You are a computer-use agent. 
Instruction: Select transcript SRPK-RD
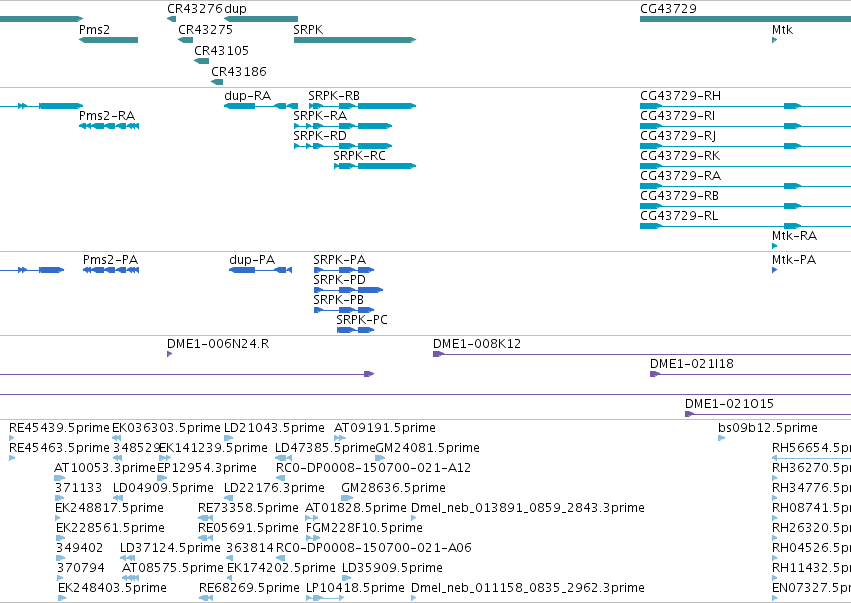tap(342, 146)
